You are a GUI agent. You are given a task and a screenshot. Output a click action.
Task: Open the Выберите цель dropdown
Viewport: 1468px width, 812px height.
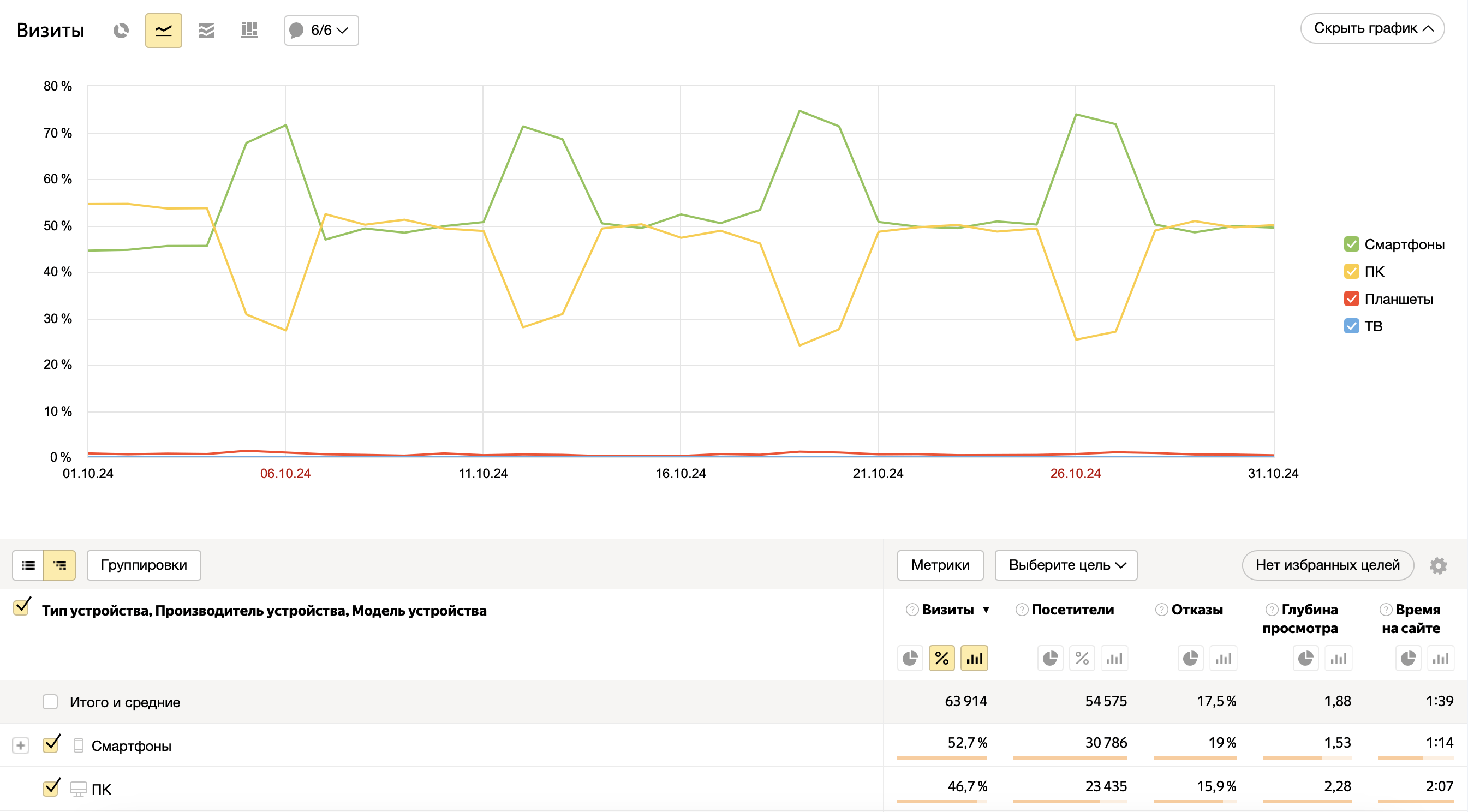1066,565
